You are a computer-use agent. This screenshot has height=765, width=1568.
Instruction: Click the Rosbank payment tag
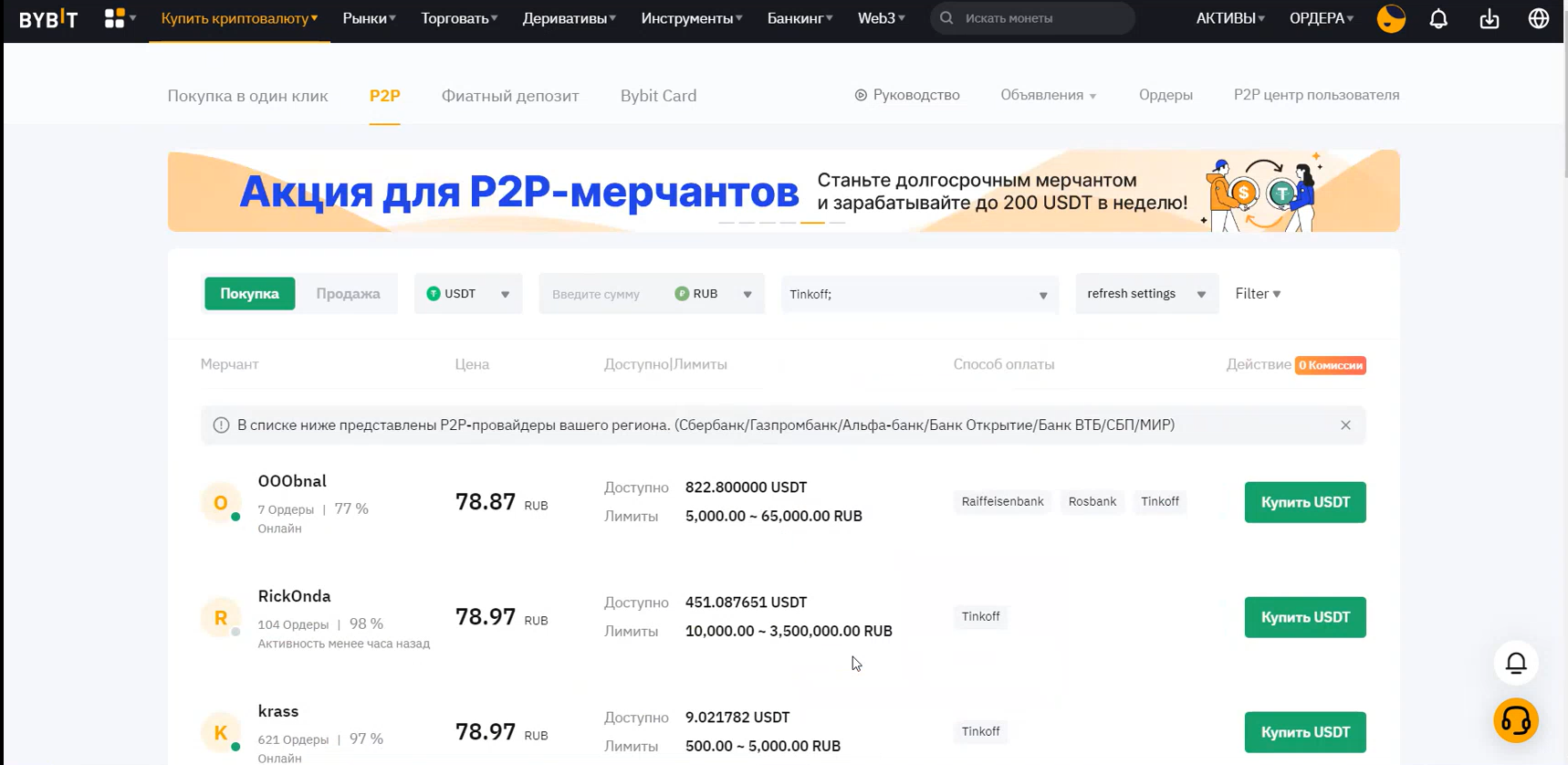point(1092,501)
